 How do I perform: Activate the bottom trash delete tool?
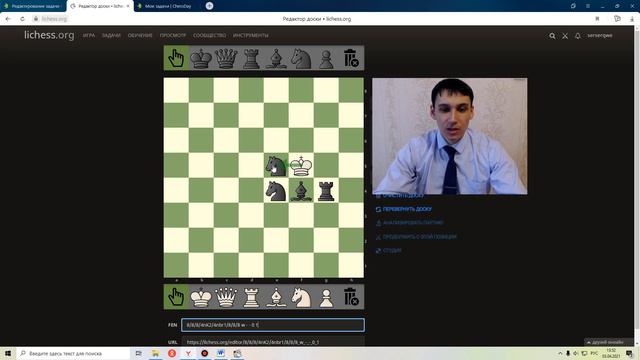[351, 297]
